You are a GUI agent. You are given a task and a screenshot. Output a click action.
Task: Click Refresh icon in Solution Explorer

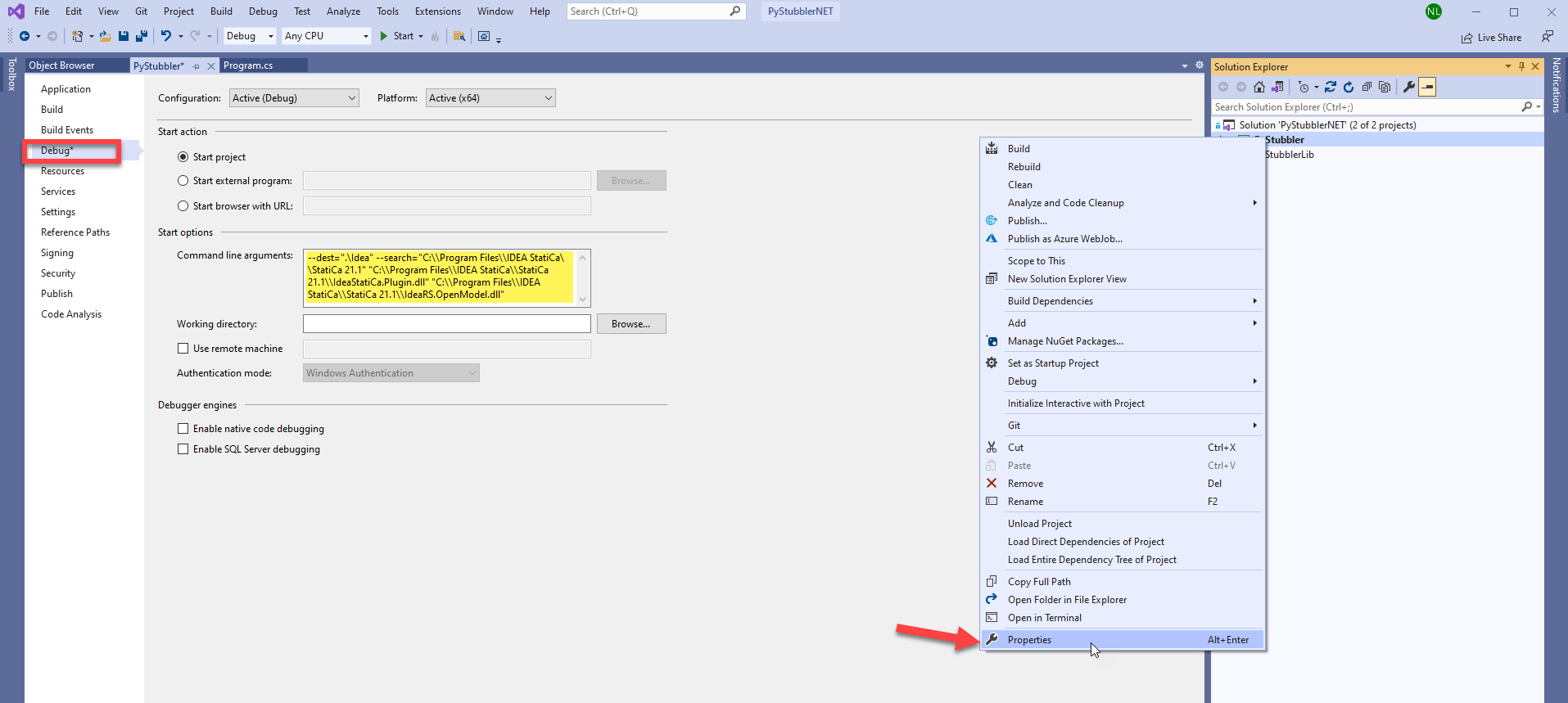click(1349, 87)
